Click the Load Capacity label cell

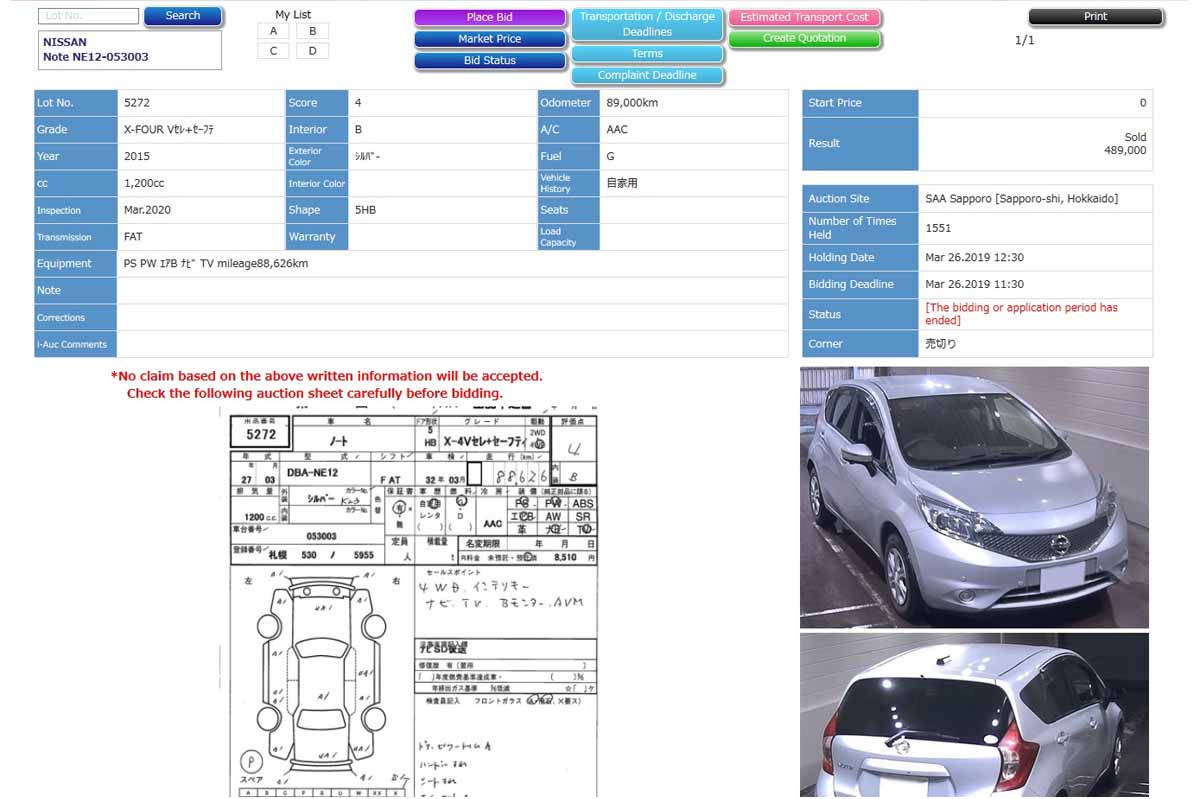click(x=569, y=237)
